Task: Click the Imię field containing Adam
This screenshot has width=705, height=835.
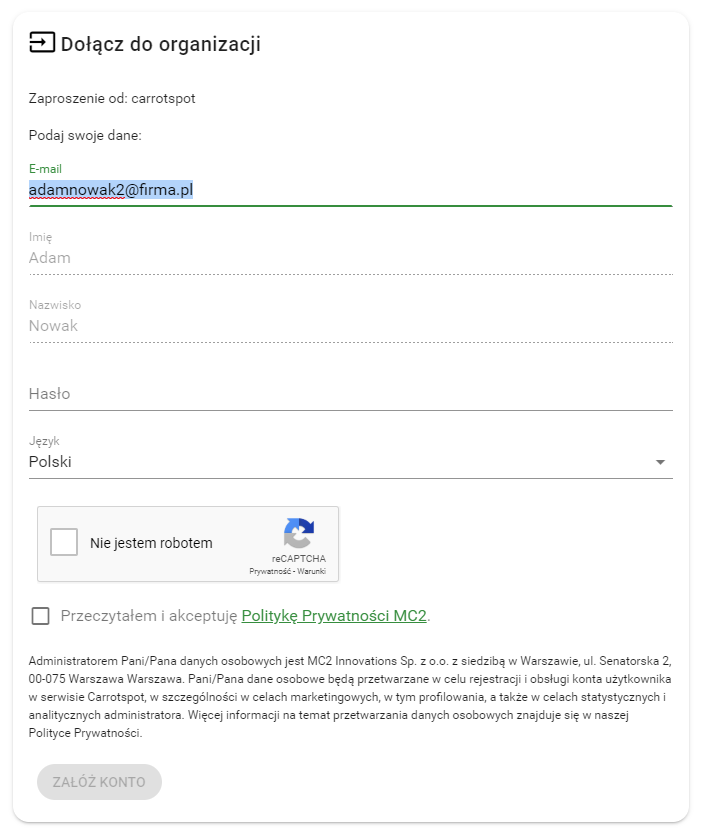Action: 350,258
